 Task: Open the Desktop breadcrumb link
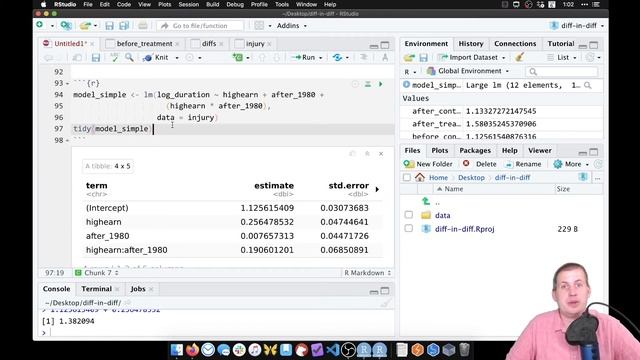tap(471, 178)
